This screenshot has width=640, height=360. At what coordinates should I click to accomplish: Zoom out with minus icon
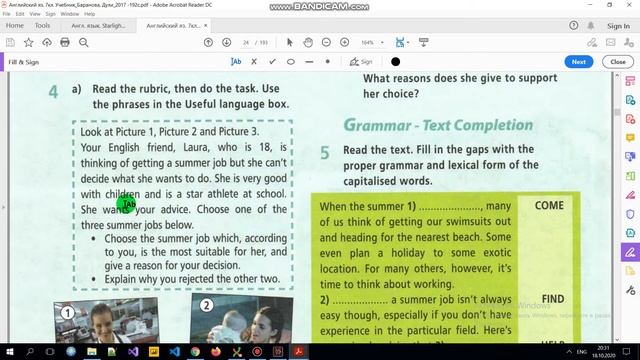(326, 42)
